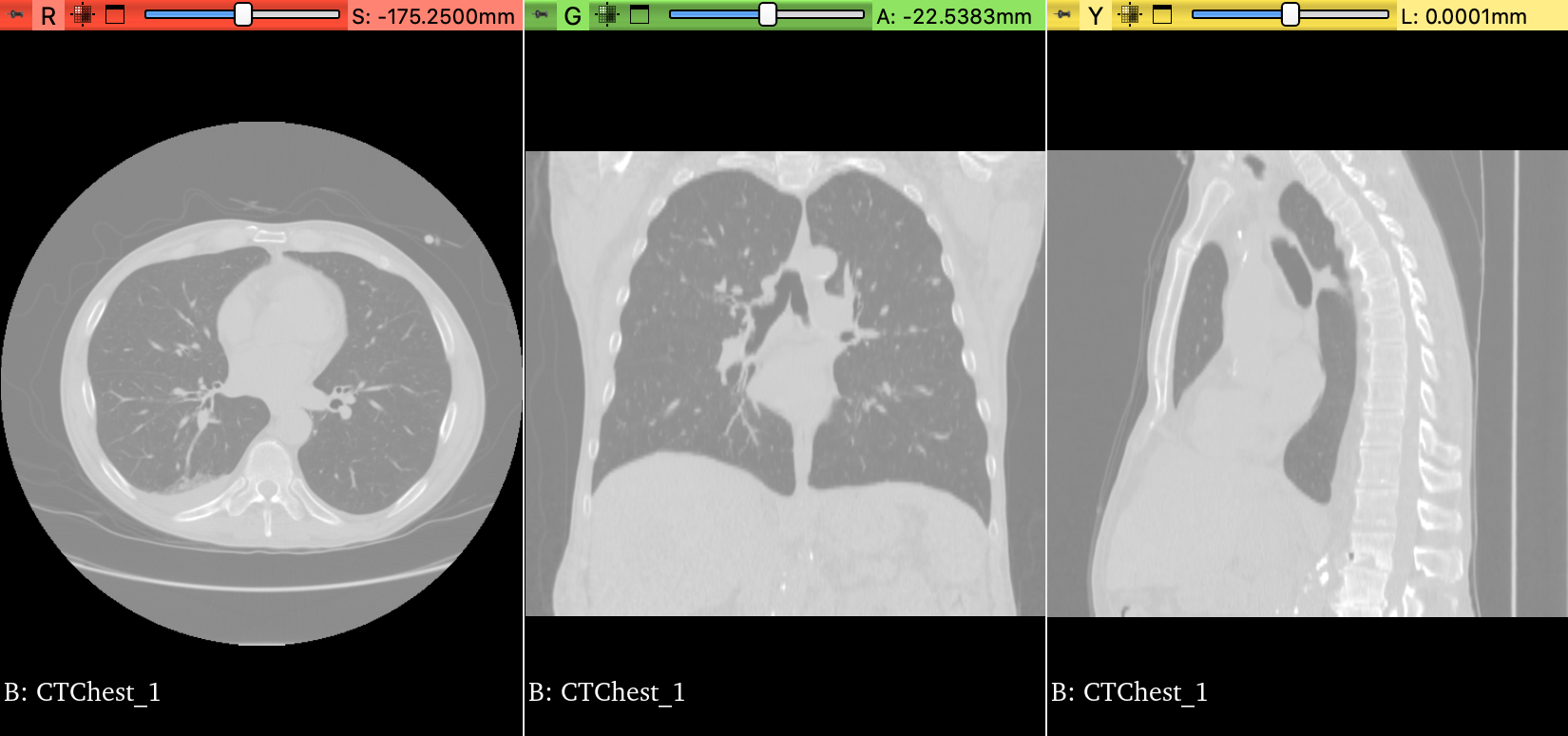The width and height of the screenshot is (1568, 736).
Task: Click the Yellow slice offset slider handle
Action: (1291, 14)
